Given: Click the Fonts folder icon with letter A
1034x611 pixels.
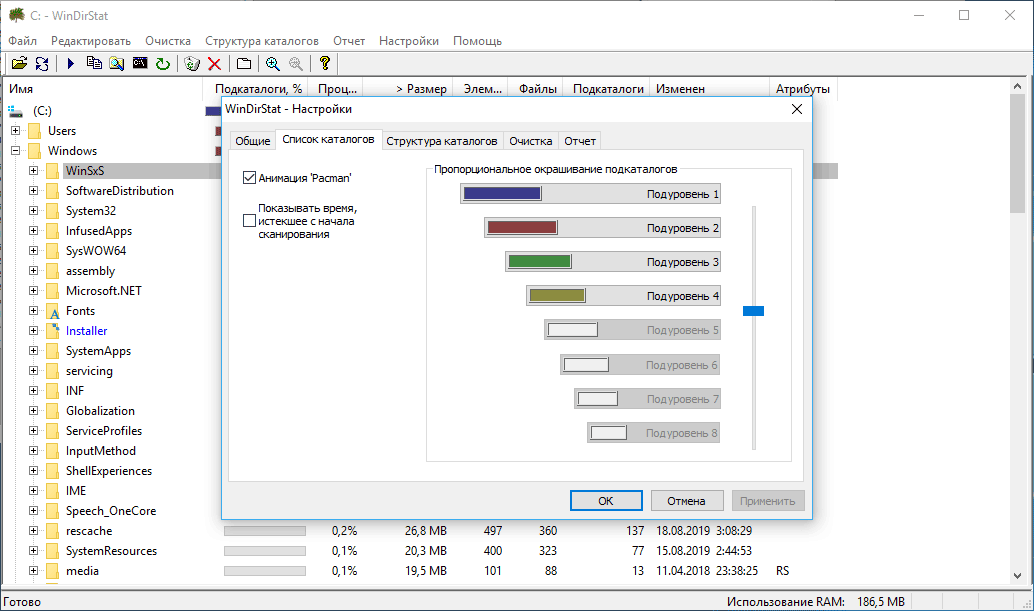Looking at the screenshot, I should [x=53, y=311].
